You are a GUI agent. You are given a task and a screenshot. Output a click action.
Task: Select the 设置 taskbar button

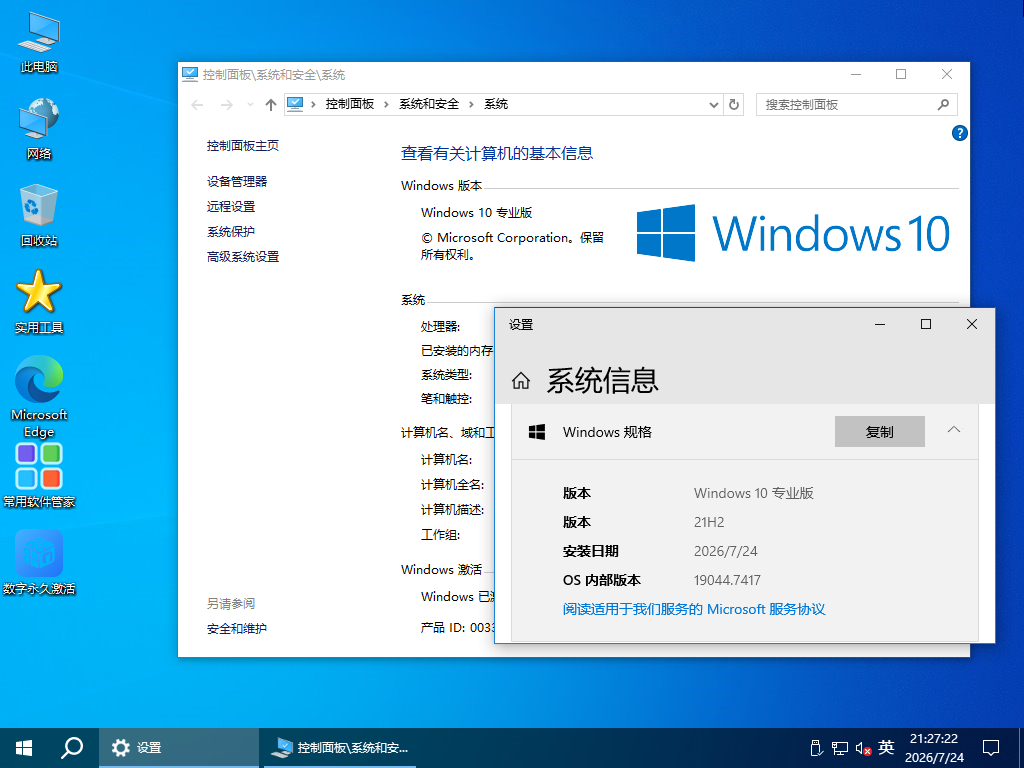[179, 748]
